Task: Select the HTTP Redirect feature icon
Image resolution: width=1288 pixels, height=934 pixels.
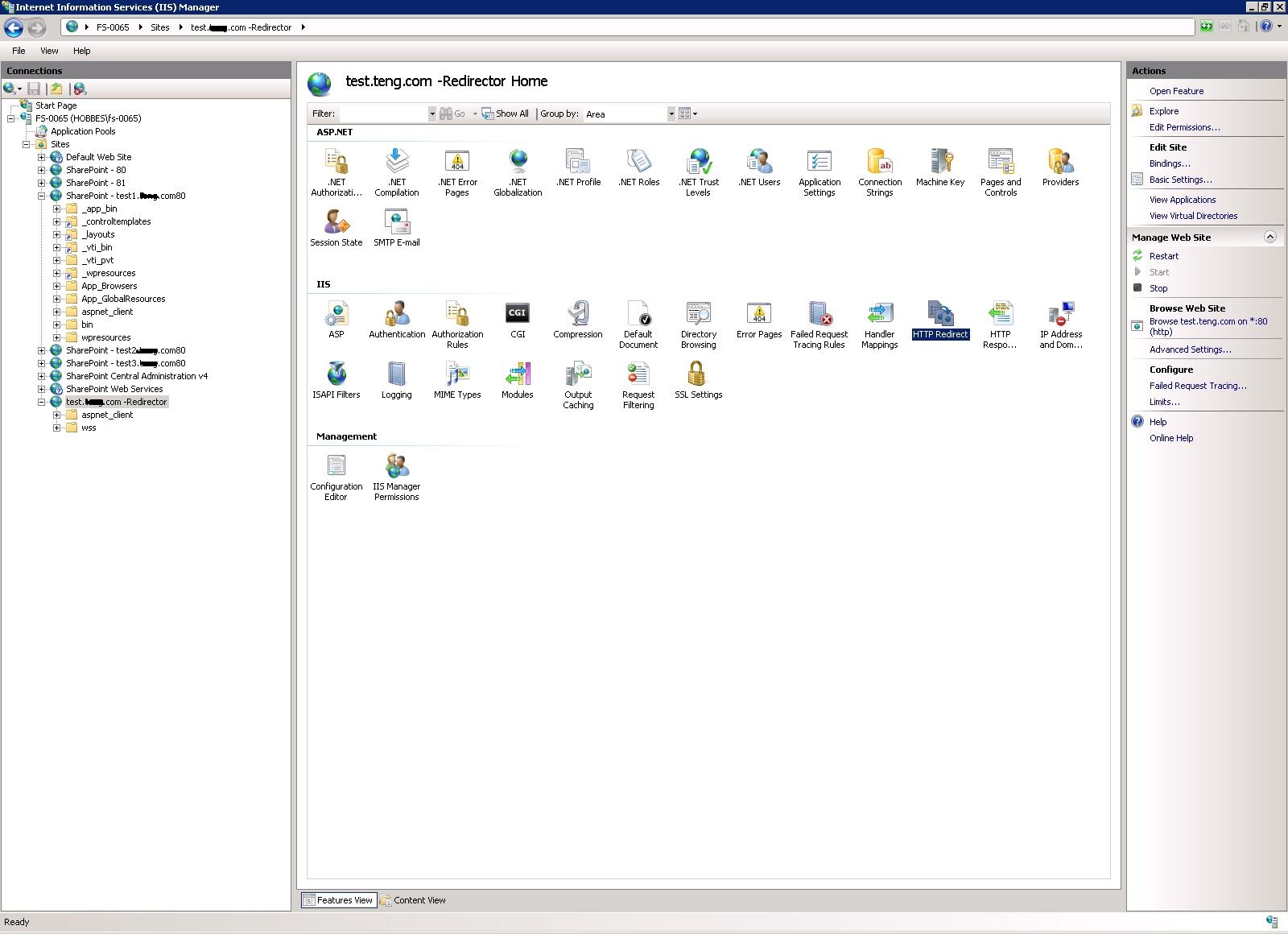Action: point(940,319)
